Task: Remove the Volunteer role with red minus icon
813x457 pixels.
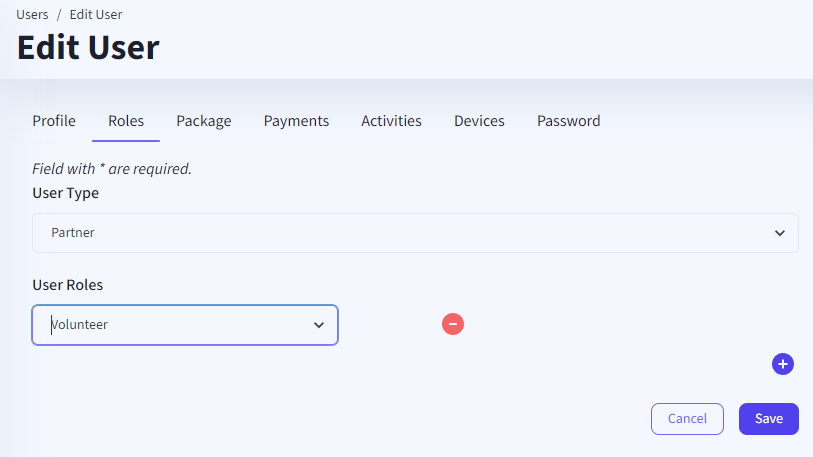Action: [x=453, y=324]
